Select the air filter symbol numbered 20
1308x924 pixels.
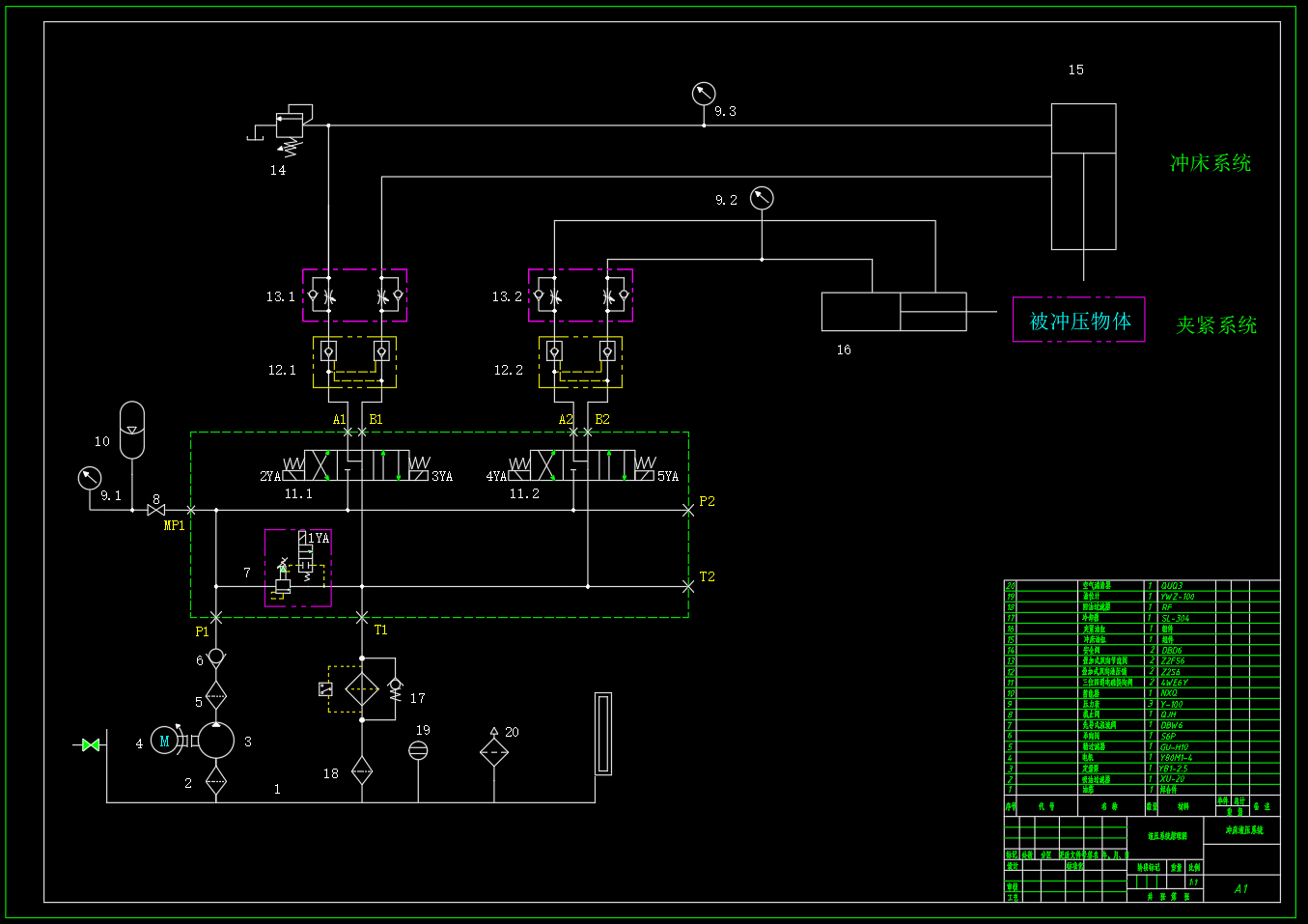point(494,748)
